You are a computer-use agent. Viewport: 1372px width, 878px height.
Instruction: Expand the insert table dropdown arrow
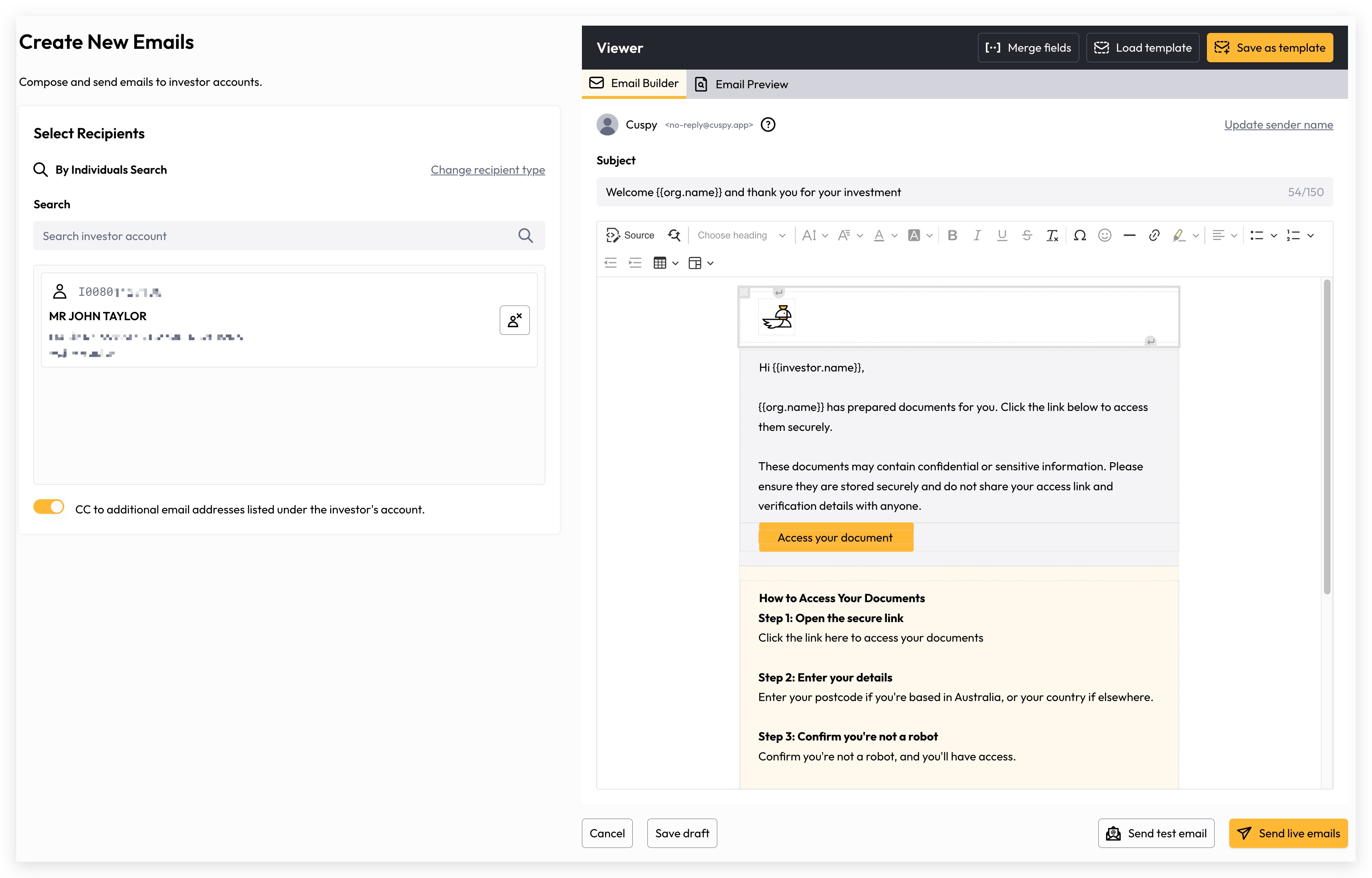676,263
